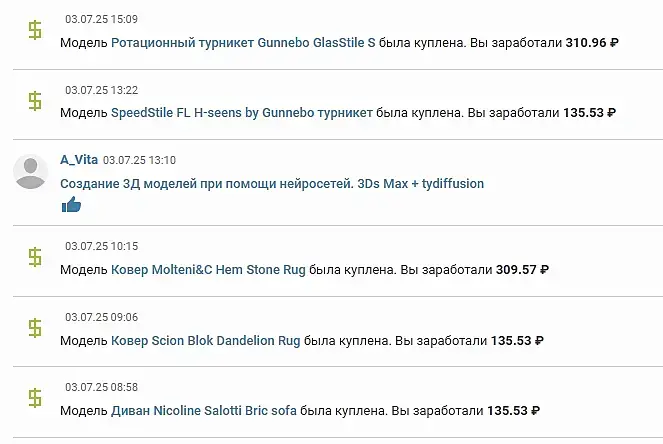This screenshot has height=444, width=663.
Task: Click the thumbs-up like icon
Action: (x=70, y=204)
